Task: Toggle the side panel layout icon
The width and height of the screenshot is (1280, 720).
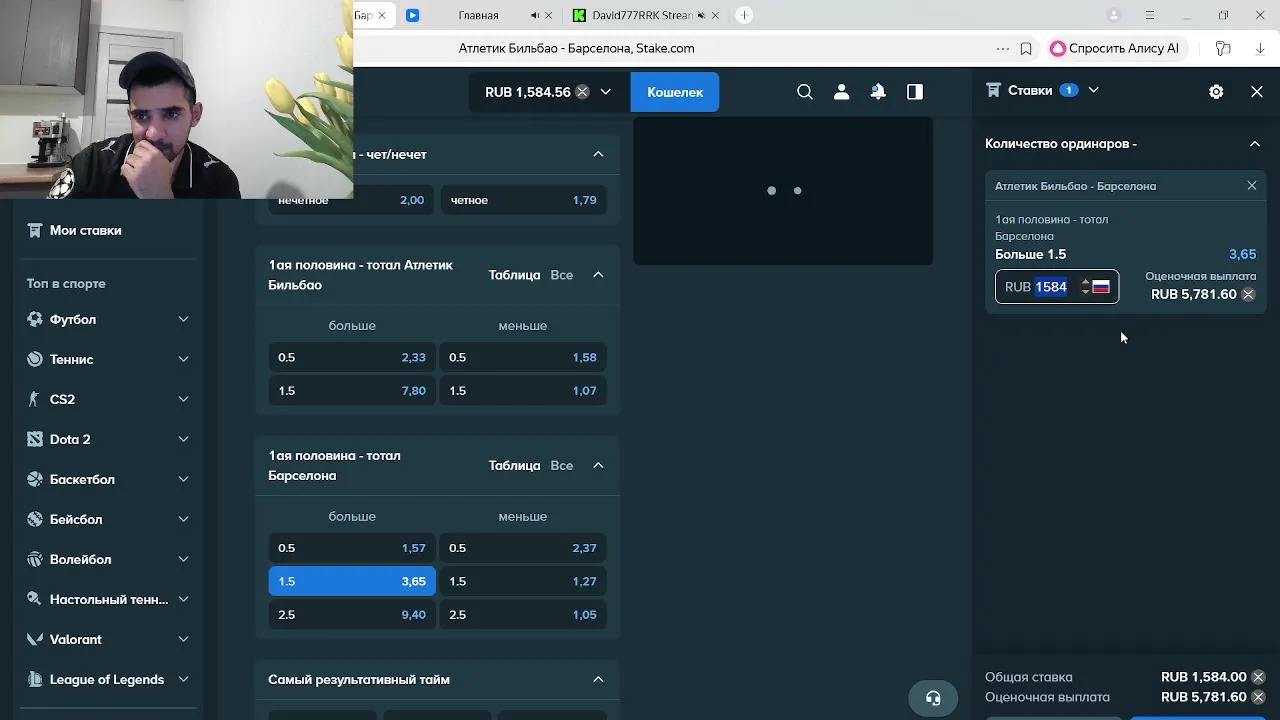Action: tap(915, 92)
